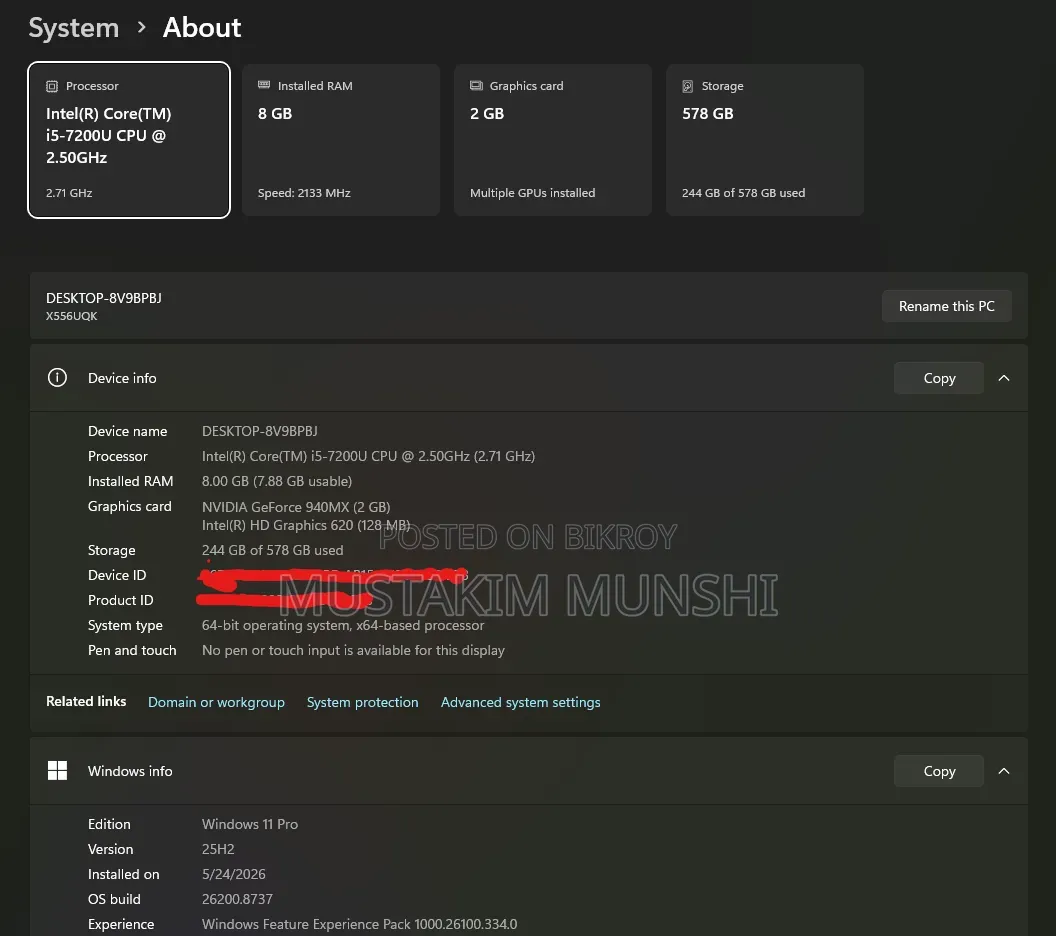Open Advanced system settings link

pyautogui.click(x=521, y=702)
